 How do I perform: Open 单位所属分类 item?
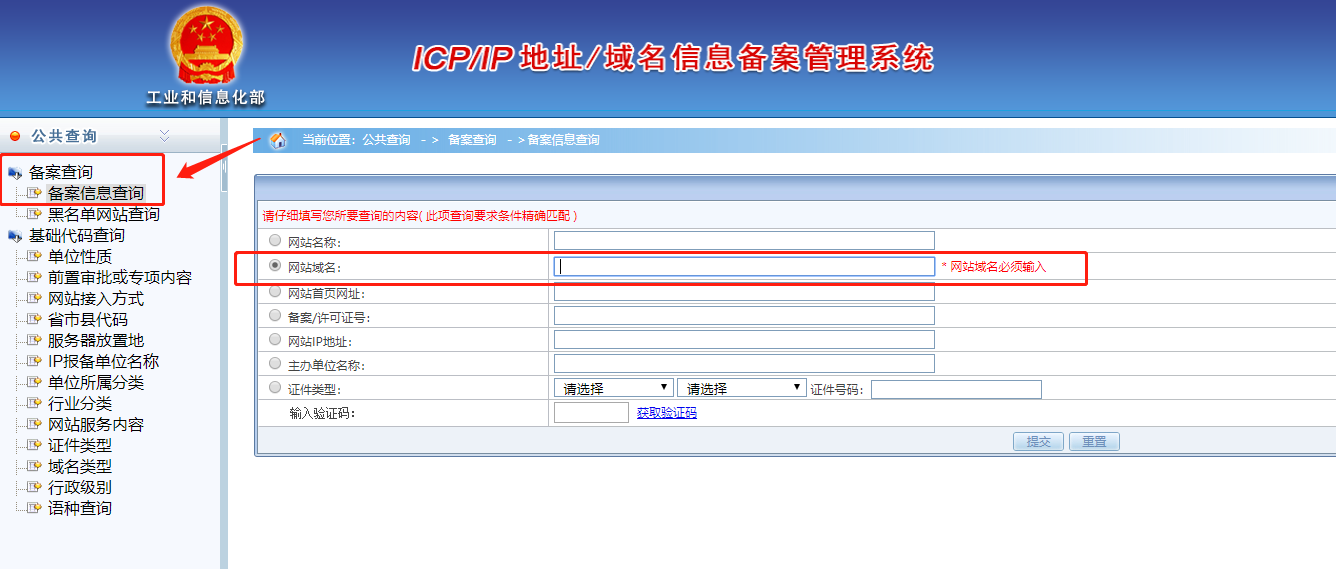tap(96, 383)
